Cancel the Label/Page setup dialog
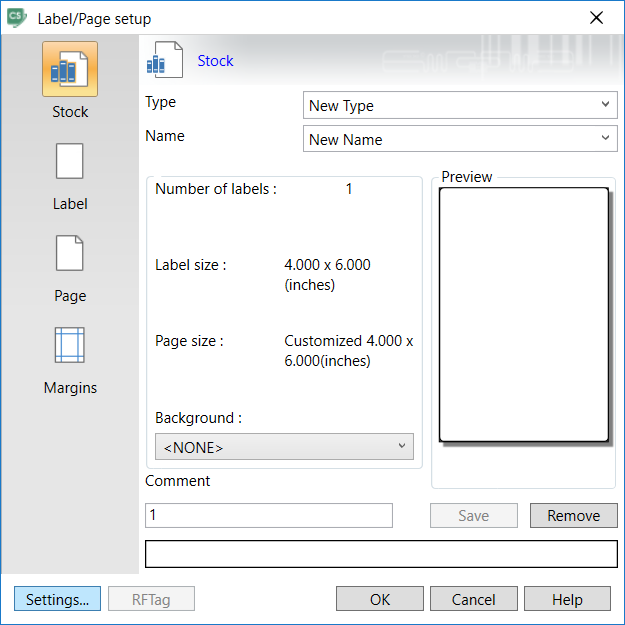This screenshot has width=625, height=625. (473, 599)
